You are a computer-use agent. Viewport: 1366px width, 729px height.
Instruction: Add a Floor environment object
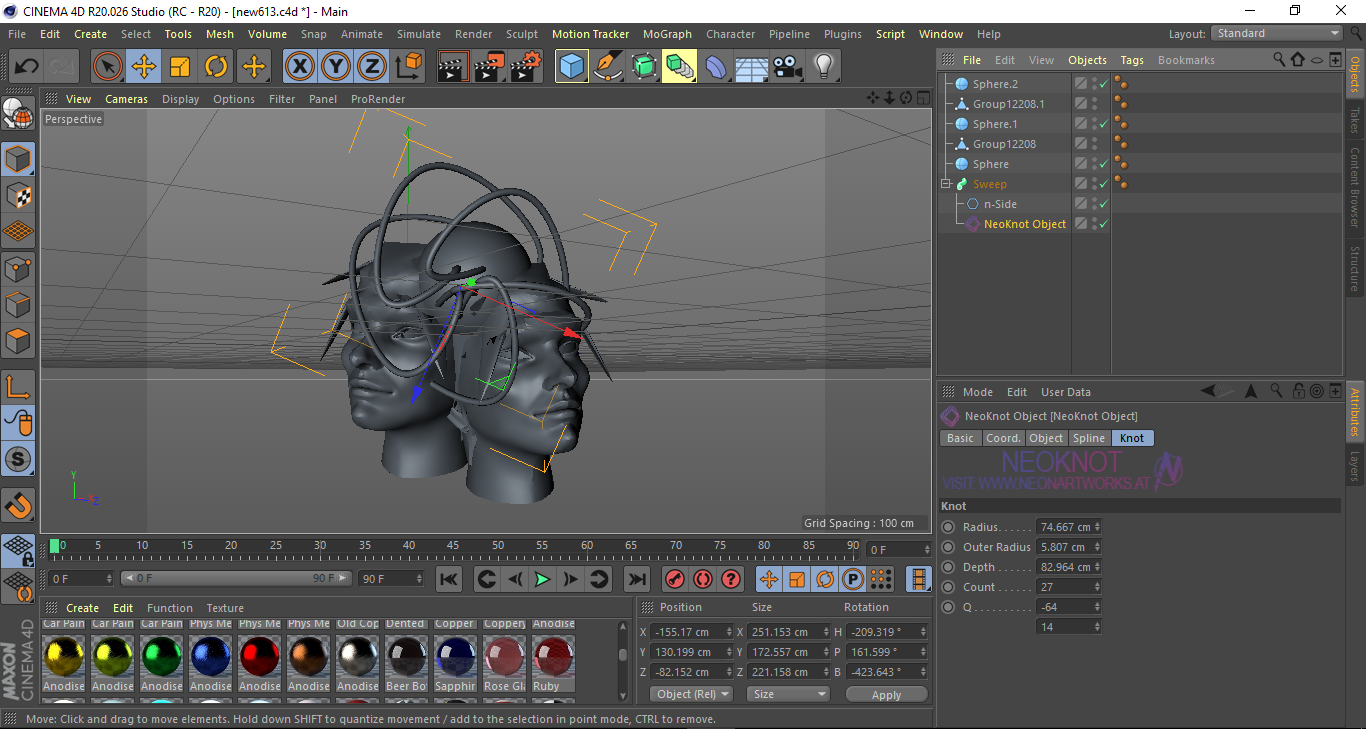click(752, 67)
